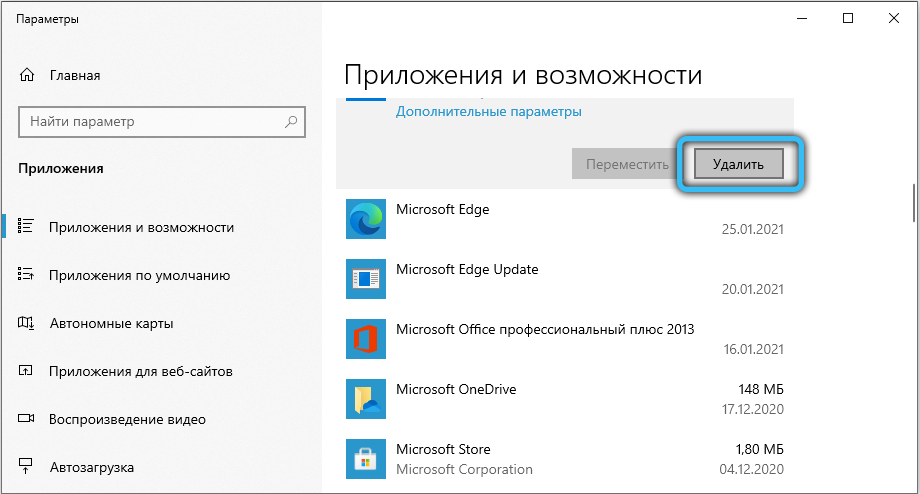The image size is (920, 494).
Task: Open Приложения по умолчанию section
Action: coord(139,275)
